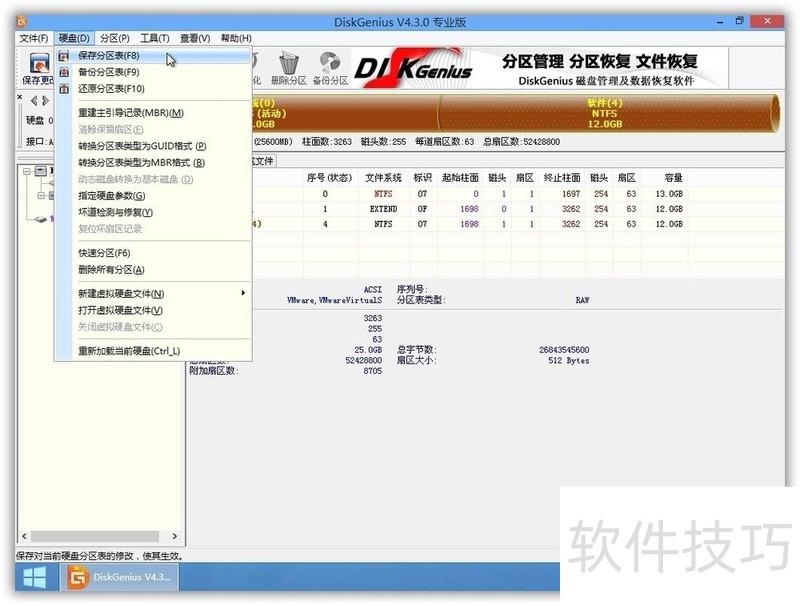Close the disk panel with small x
Screen dimensions: 800x606
coord(20,96)
